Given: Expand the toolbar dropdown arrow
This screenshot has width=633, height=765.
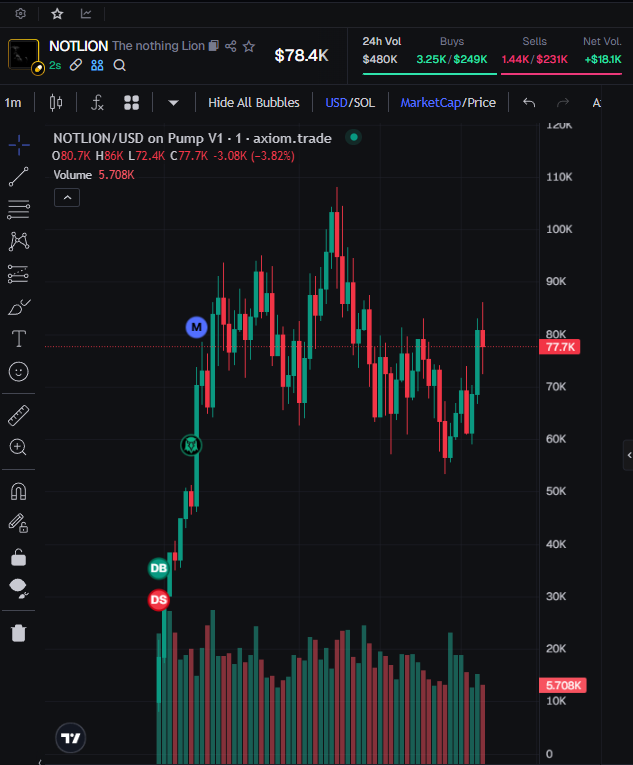Looking at the screenshot, I should point(173,103).
